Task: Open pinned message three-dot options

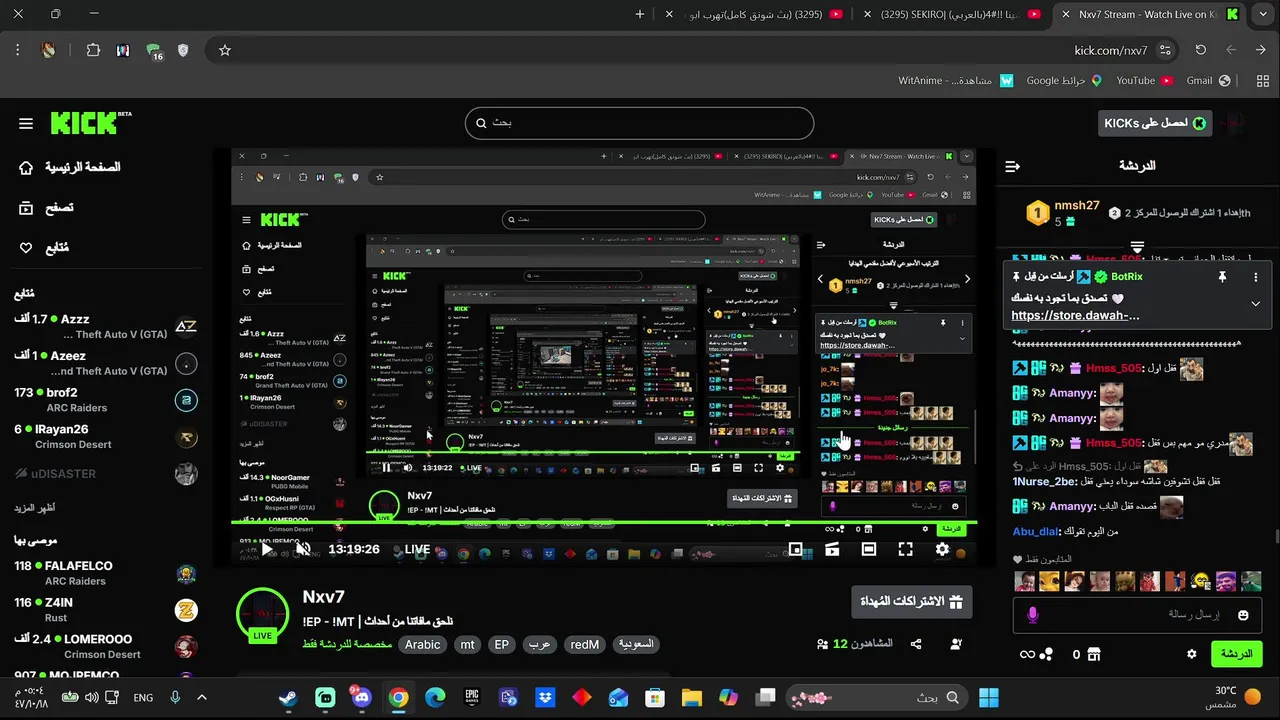Action: tap(1256, 276)
